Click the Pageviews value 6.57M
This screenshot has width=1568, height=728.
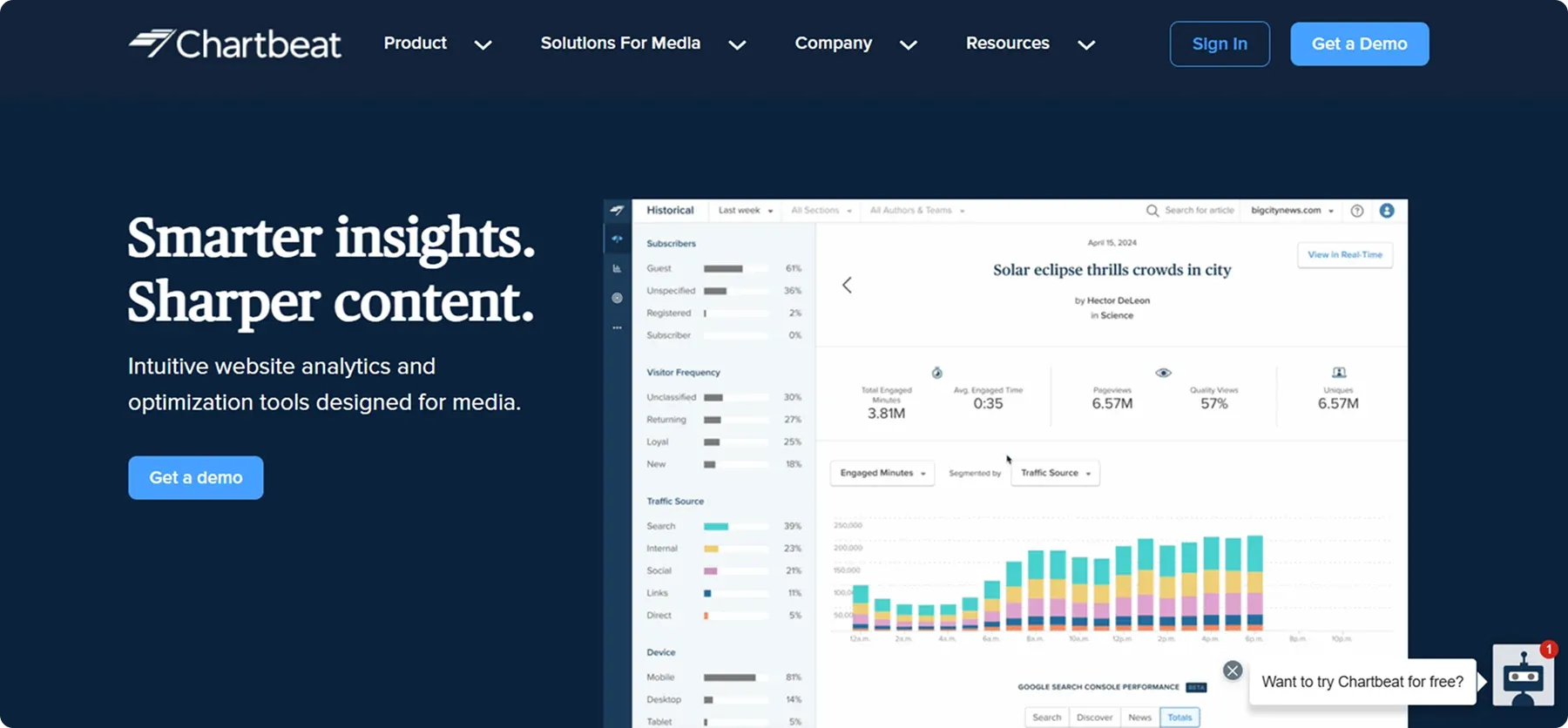click(1112, 403)
